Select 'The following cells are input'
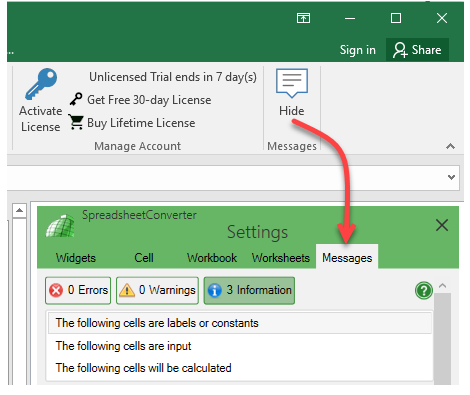Image resolution: width=470 pixels, height=395 pixels. [240, 346]
